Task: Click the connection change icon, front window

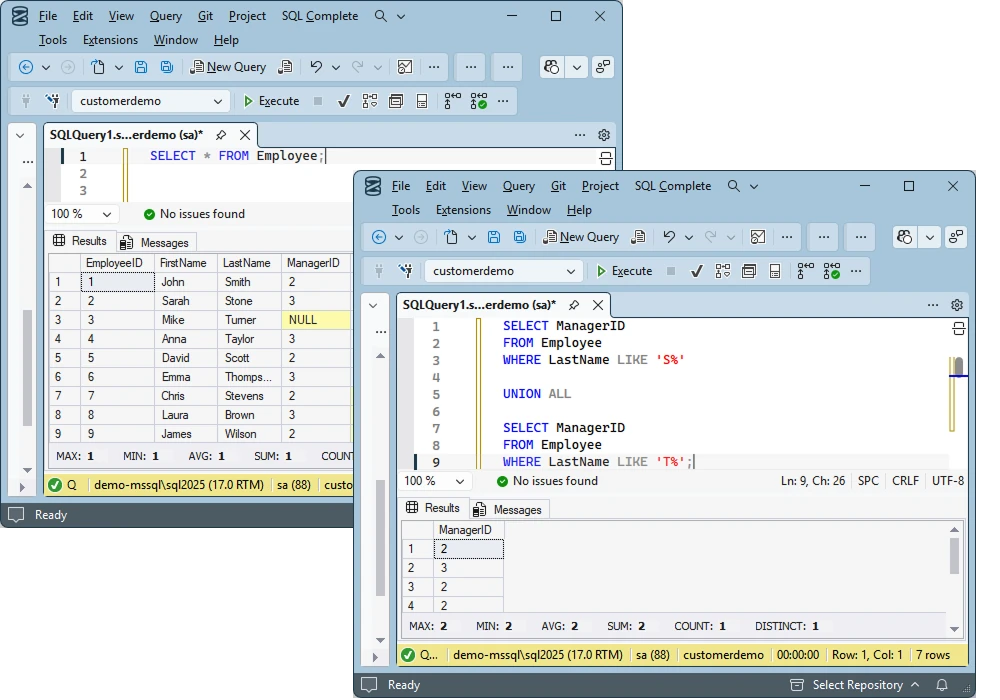Action: point(406,271)
